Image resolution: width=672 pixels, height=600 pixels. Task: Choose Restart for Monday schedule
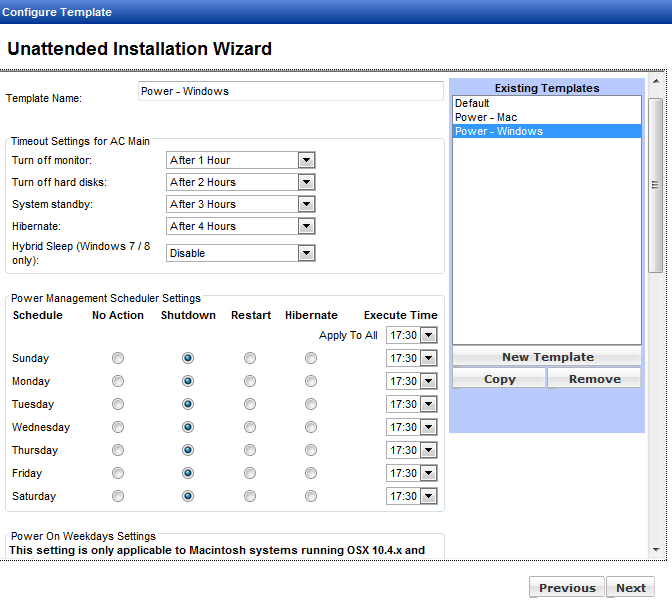click(250, 381)
